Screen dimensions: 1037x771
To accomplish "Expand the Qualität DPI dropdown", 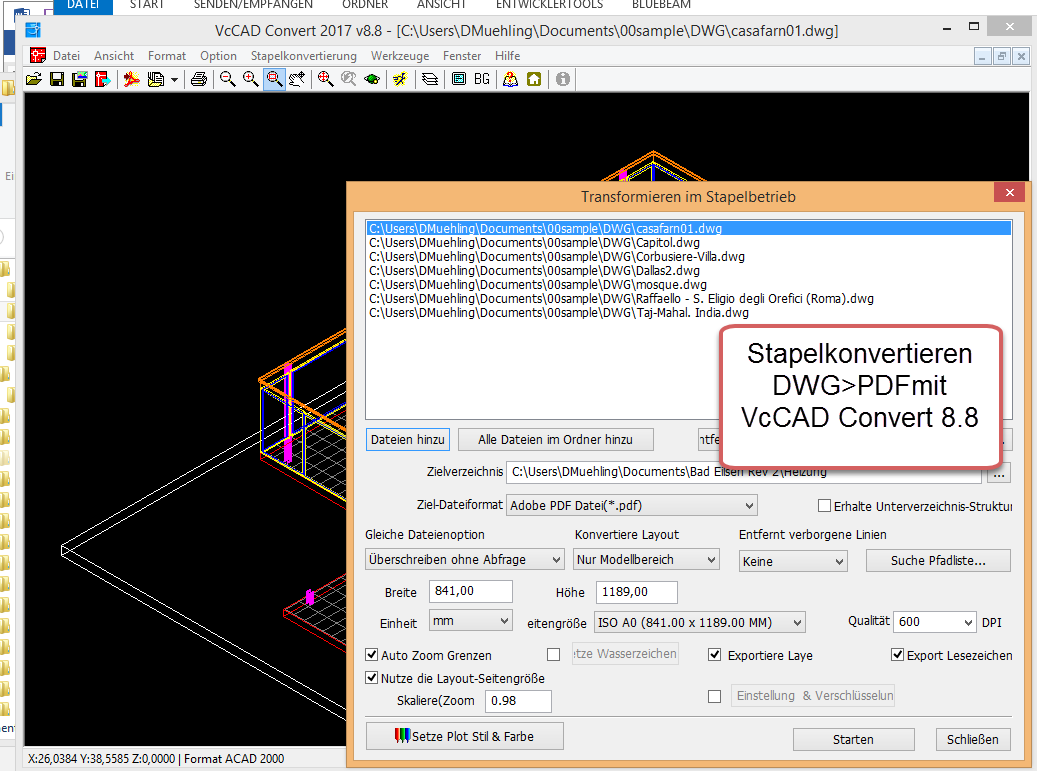I will tap(934, 622).
